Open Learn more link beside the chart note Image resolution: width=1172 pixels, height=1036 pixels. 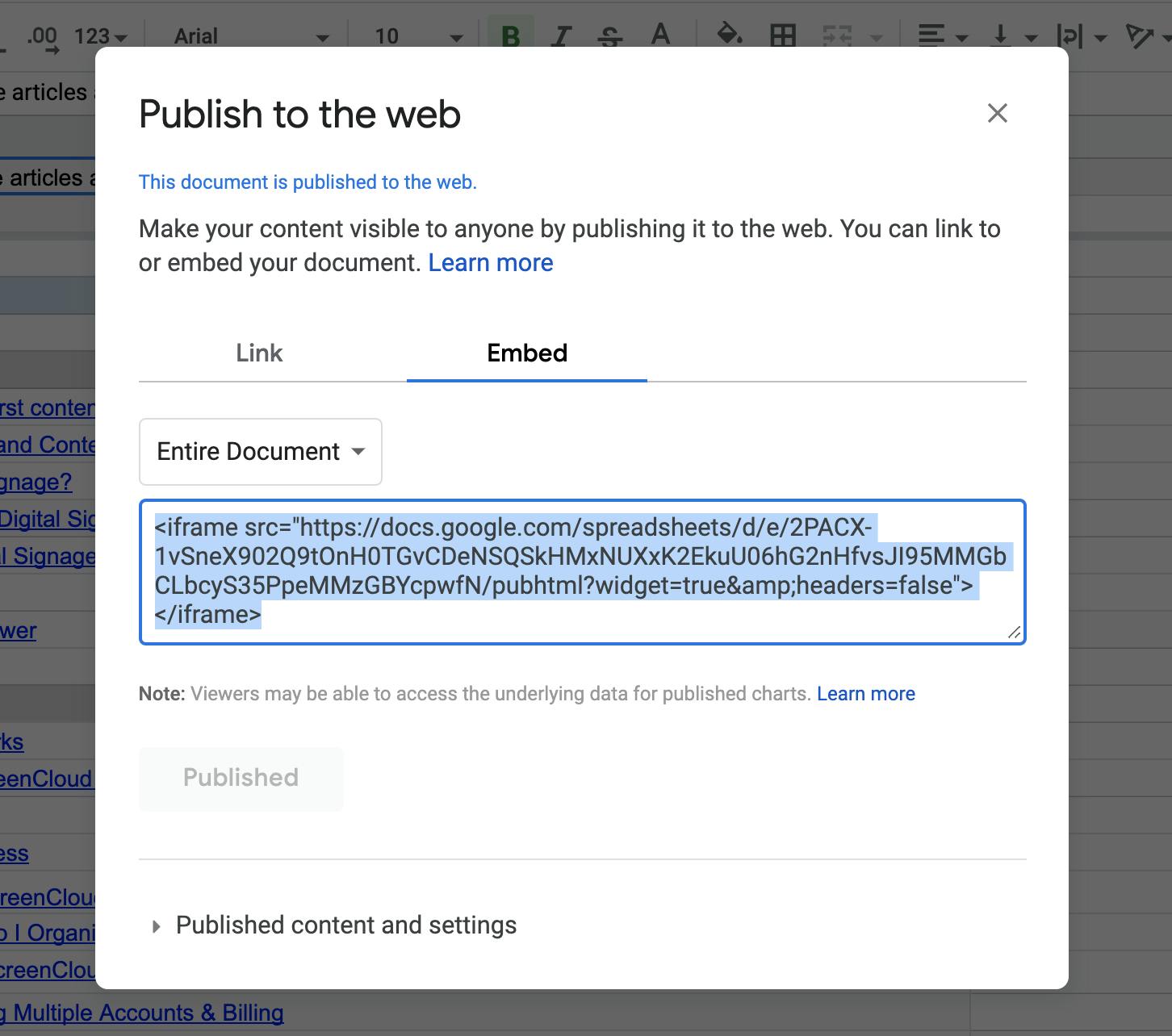coord(866,694)
